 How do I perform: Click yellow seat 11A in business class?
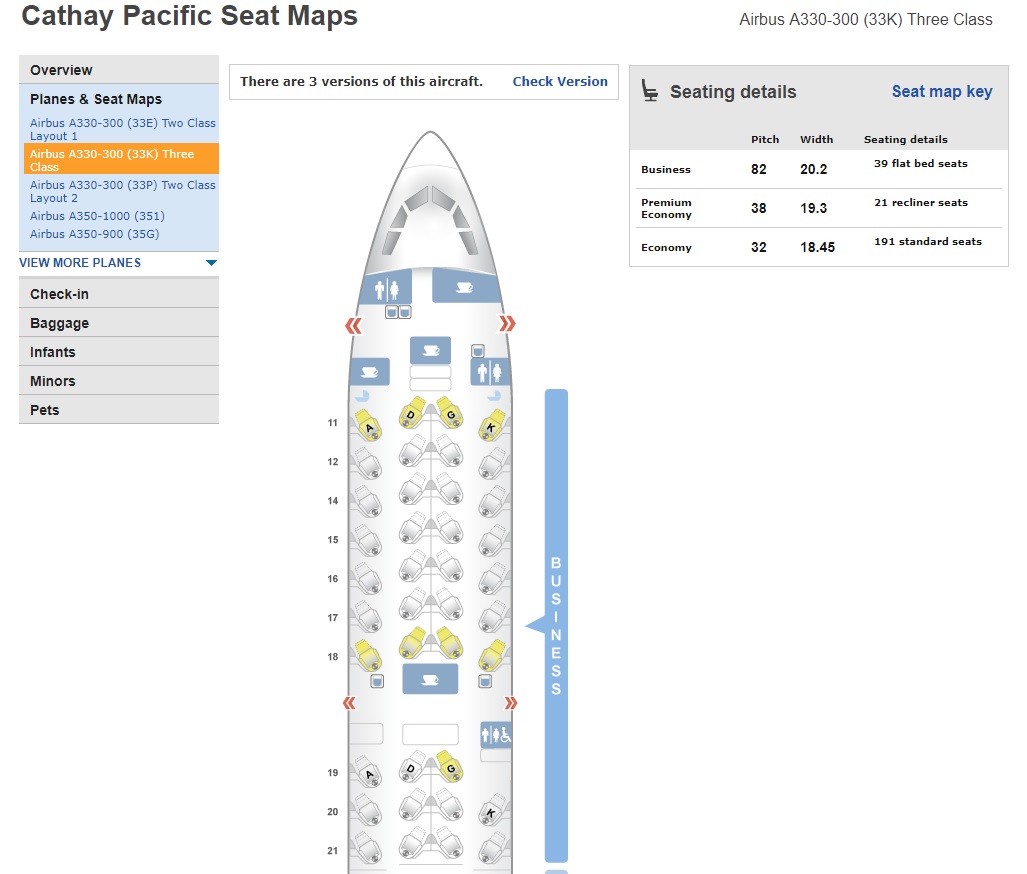368,425
